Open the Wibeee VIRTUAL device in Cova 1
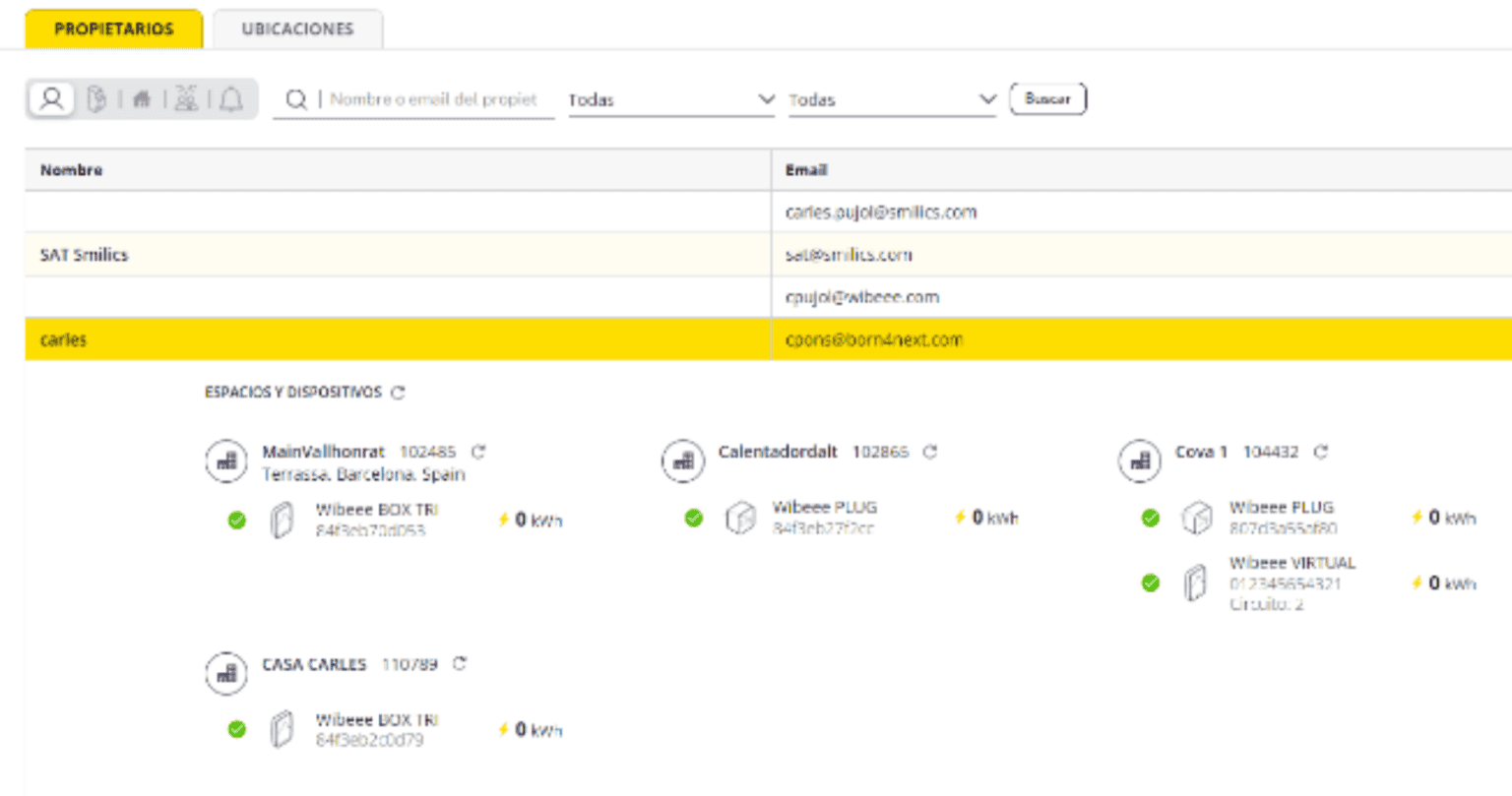This screenshot has height=796, width=1512. pos(1291,563)
